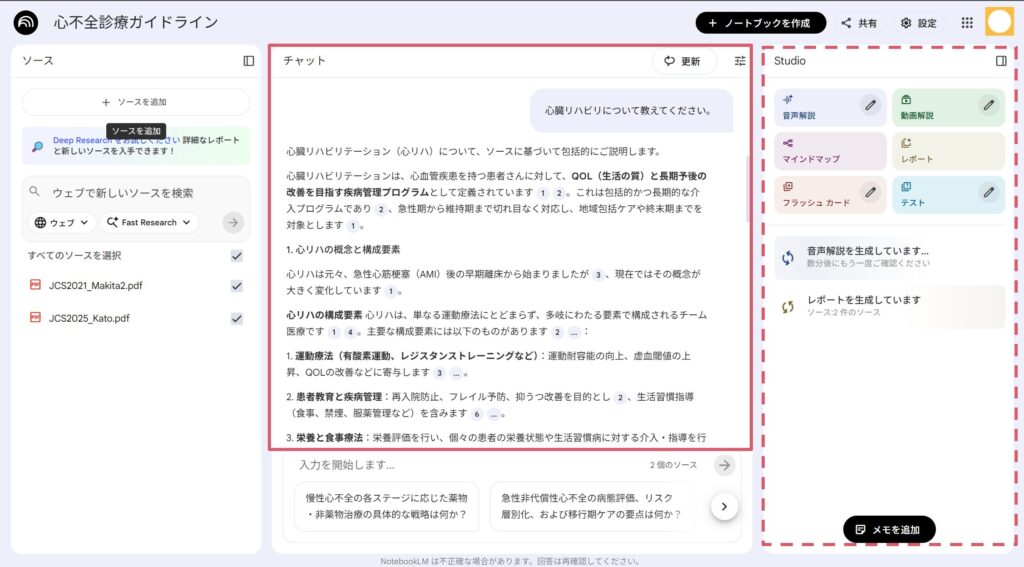Click pencil icon on フラッシュ カード tile
The image size is (1024, 567).
[x=871, y=191]
